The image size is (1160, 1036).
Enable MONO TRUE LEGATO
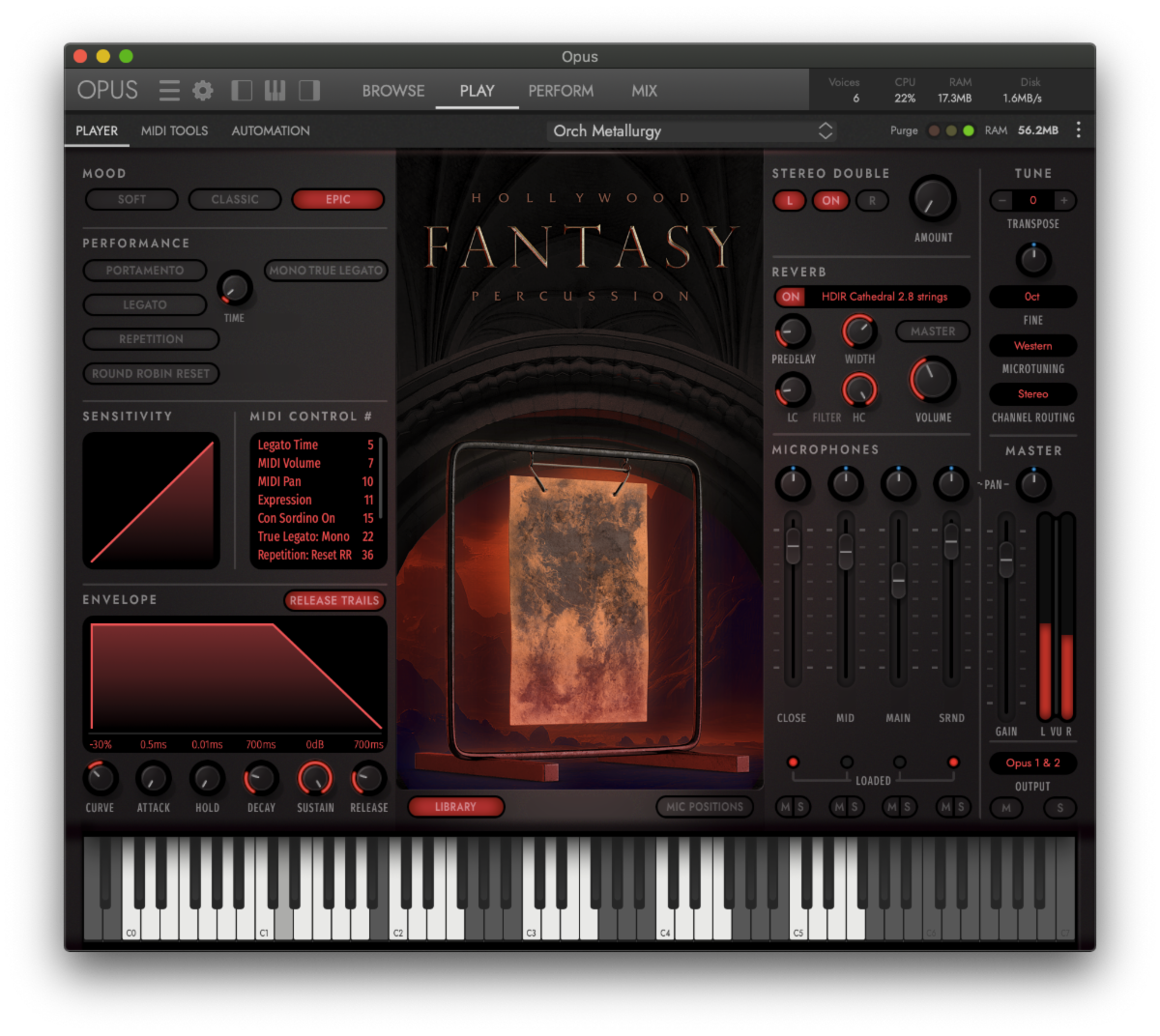click(326, 271)
